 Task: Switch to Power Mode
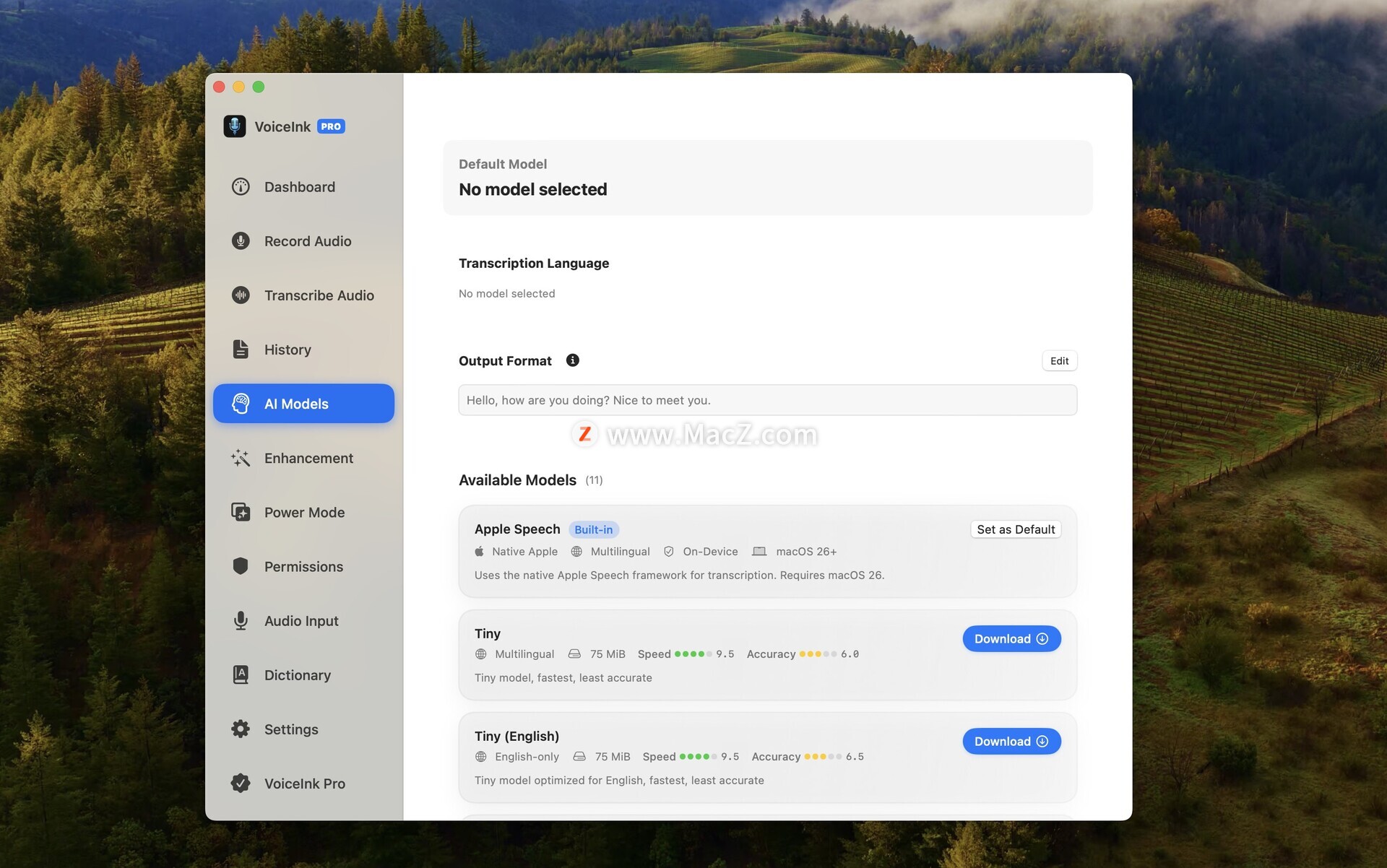[303, 512]
